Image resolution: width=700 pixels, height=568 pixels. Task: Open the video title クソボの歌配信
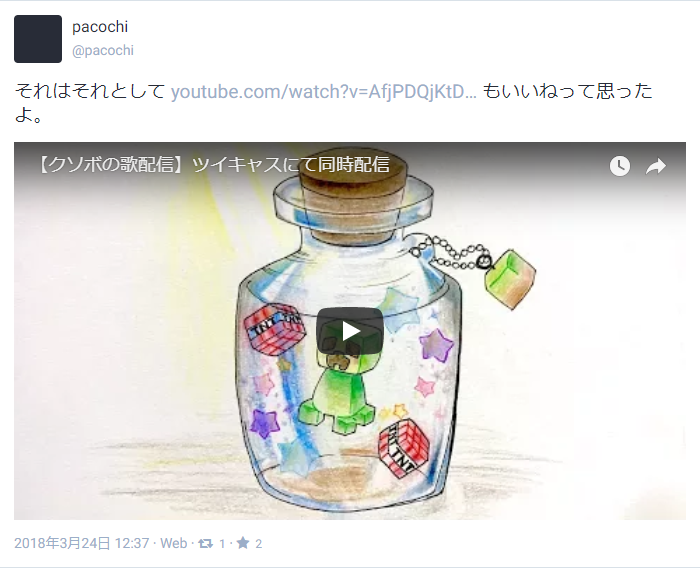214,165
